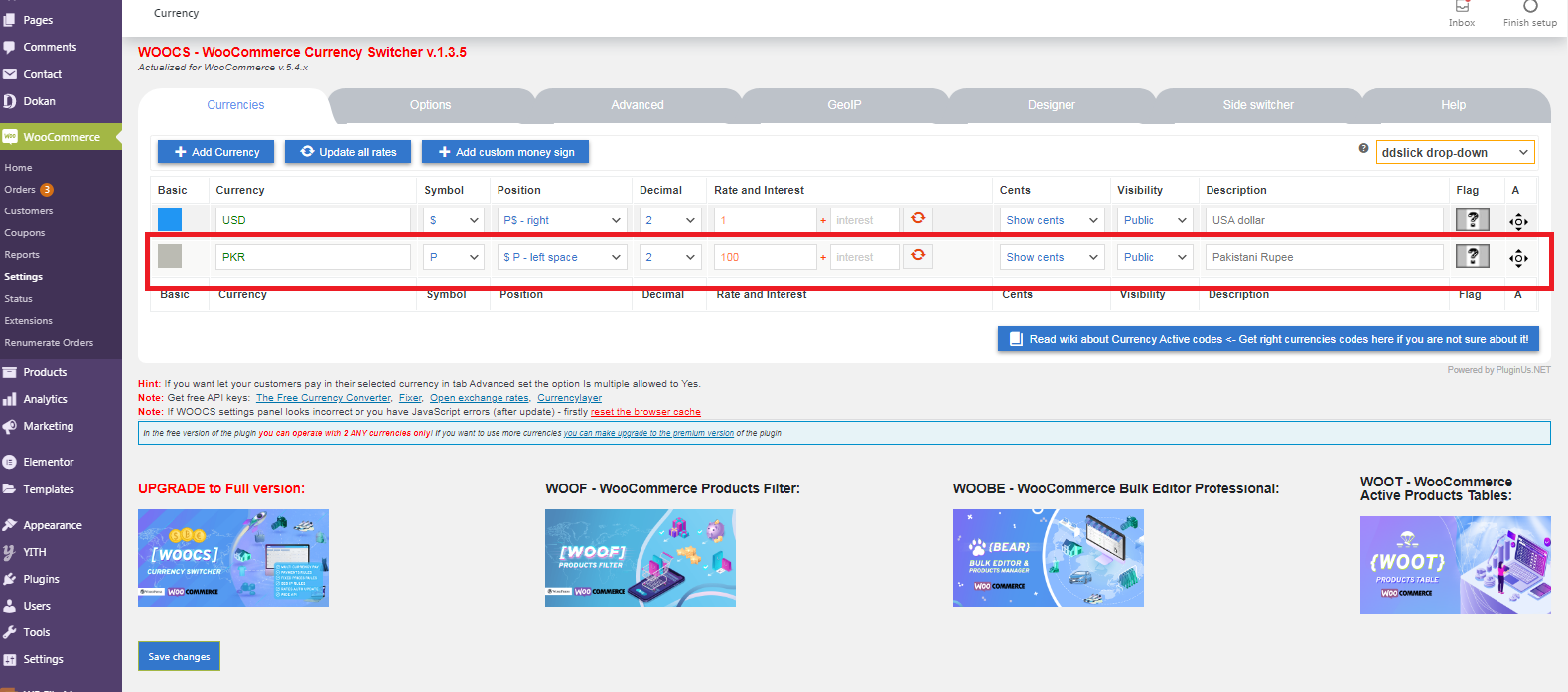The width and height of the screenshot is (1568, 692).
Task: Click WooCommerce logo icon in sidebar
Action: (x=10, y=137)
